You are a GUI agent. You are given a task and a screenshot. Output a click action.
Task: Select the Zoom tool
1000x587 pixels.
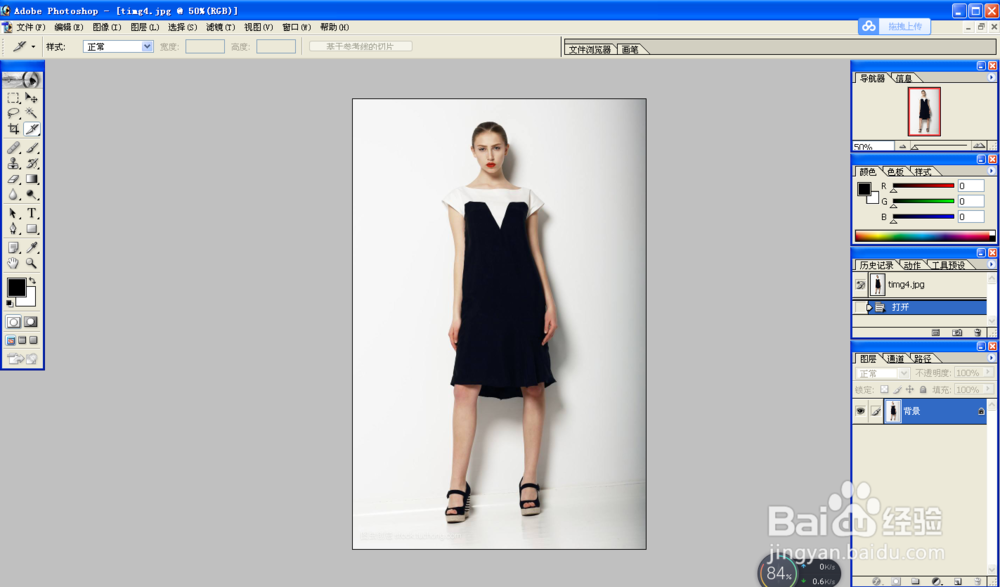pos(31,263)
